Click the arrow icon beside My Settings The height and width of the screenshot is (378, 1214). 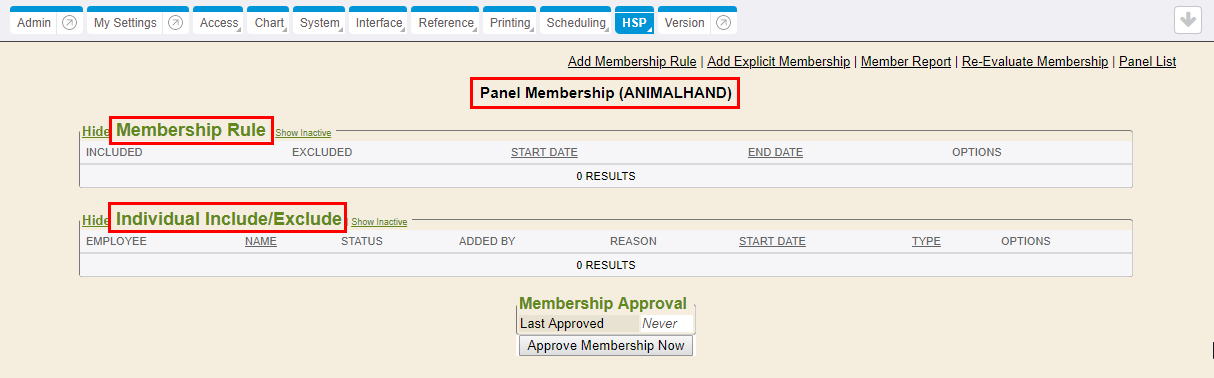pyautogui.click(x=176, y=23)
